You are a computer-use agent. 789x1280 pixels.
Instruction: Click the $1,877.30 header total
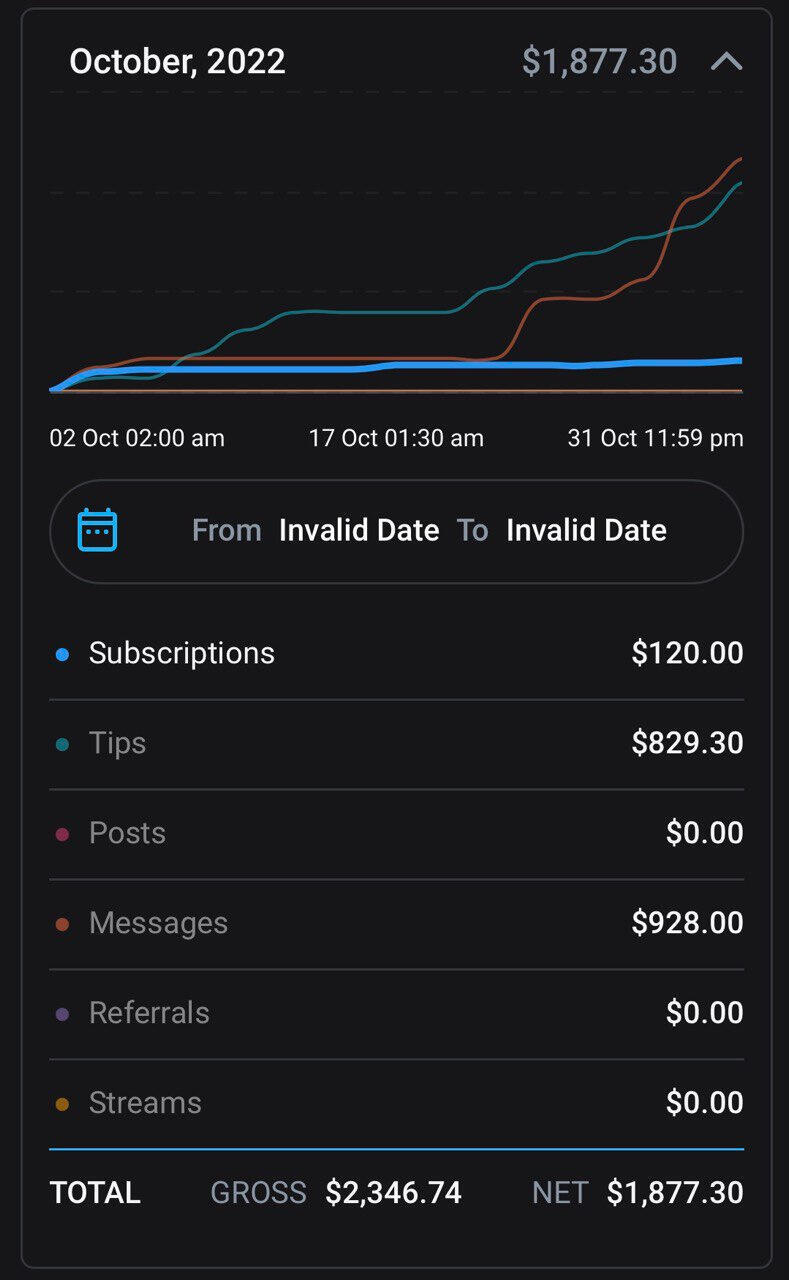click(x=599, y=62)
